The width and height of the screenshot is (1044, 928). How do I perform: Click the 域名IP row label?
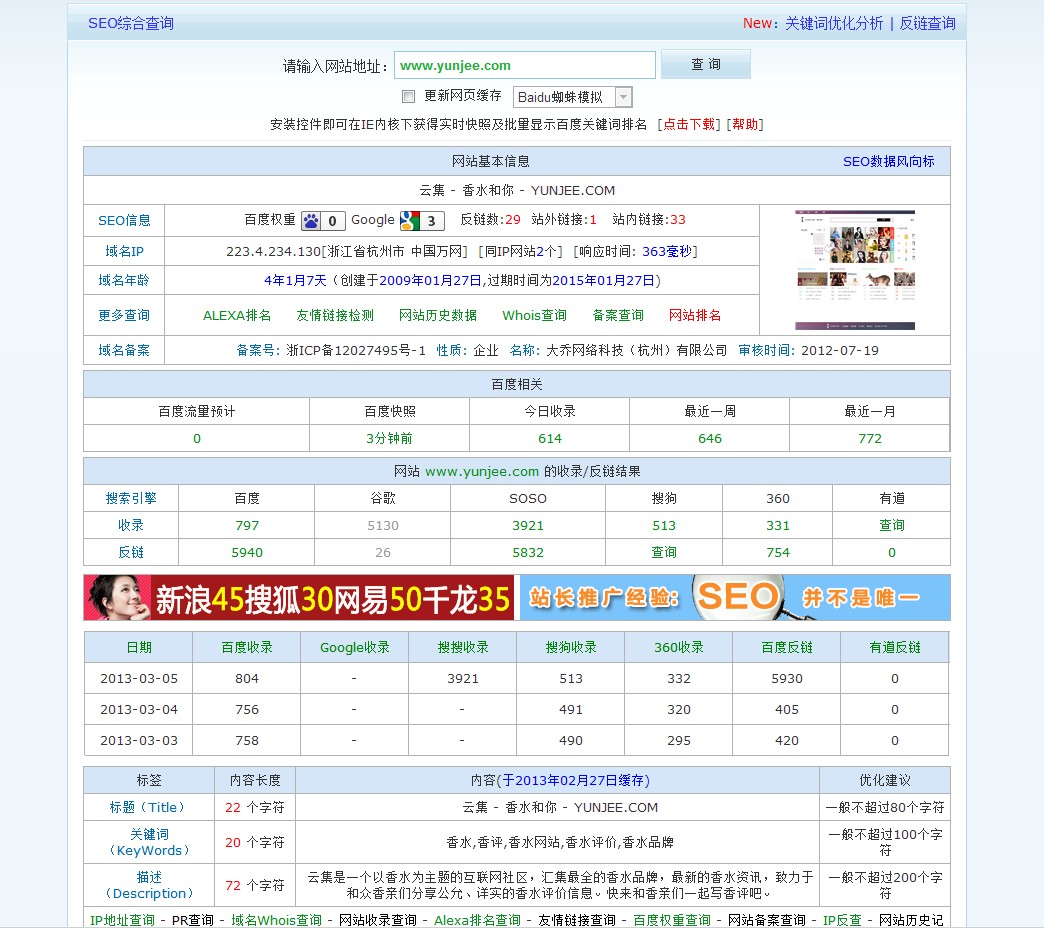[x=125, y=251]
